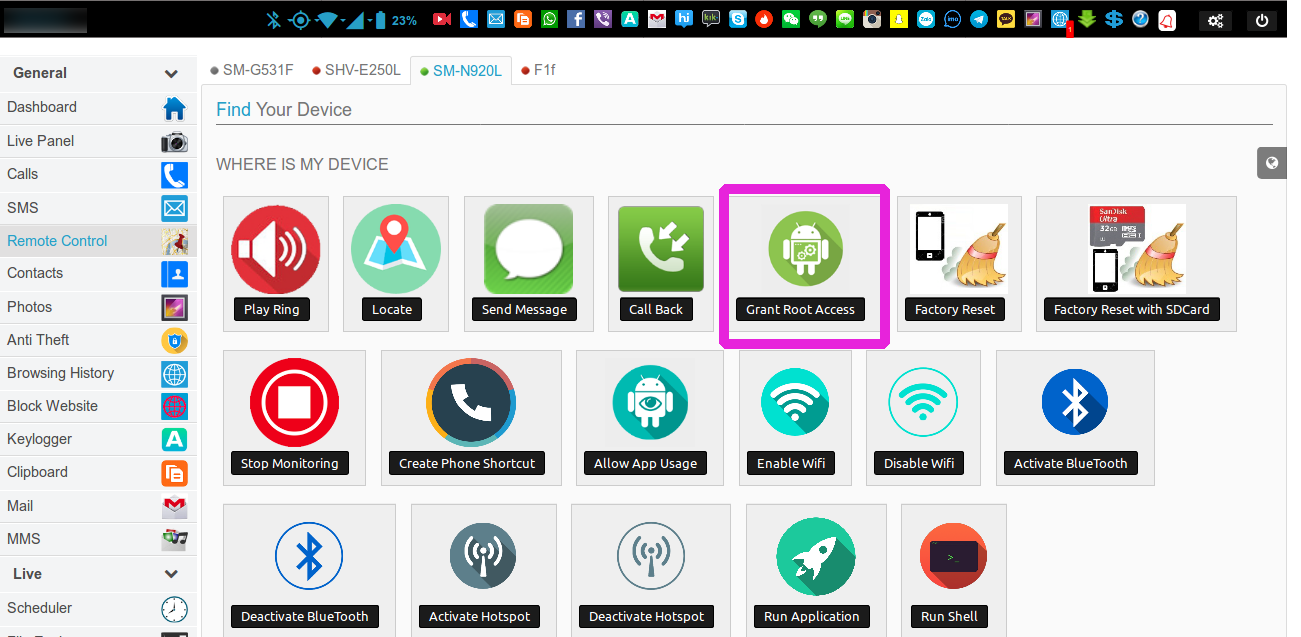Select the Grant Root Access Android icon

[805, 250]
